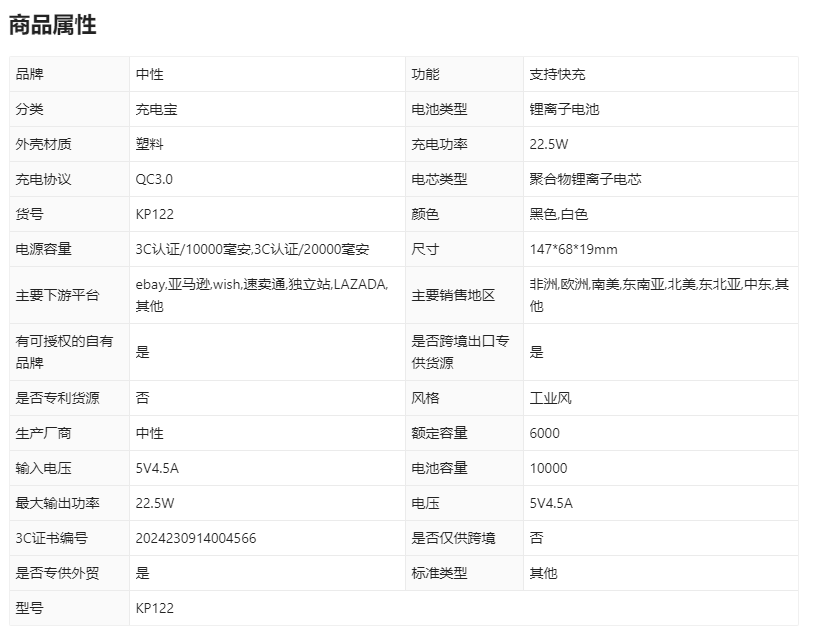
Task: Select the 锂离子电池 battery type cell
Action: 564,109
